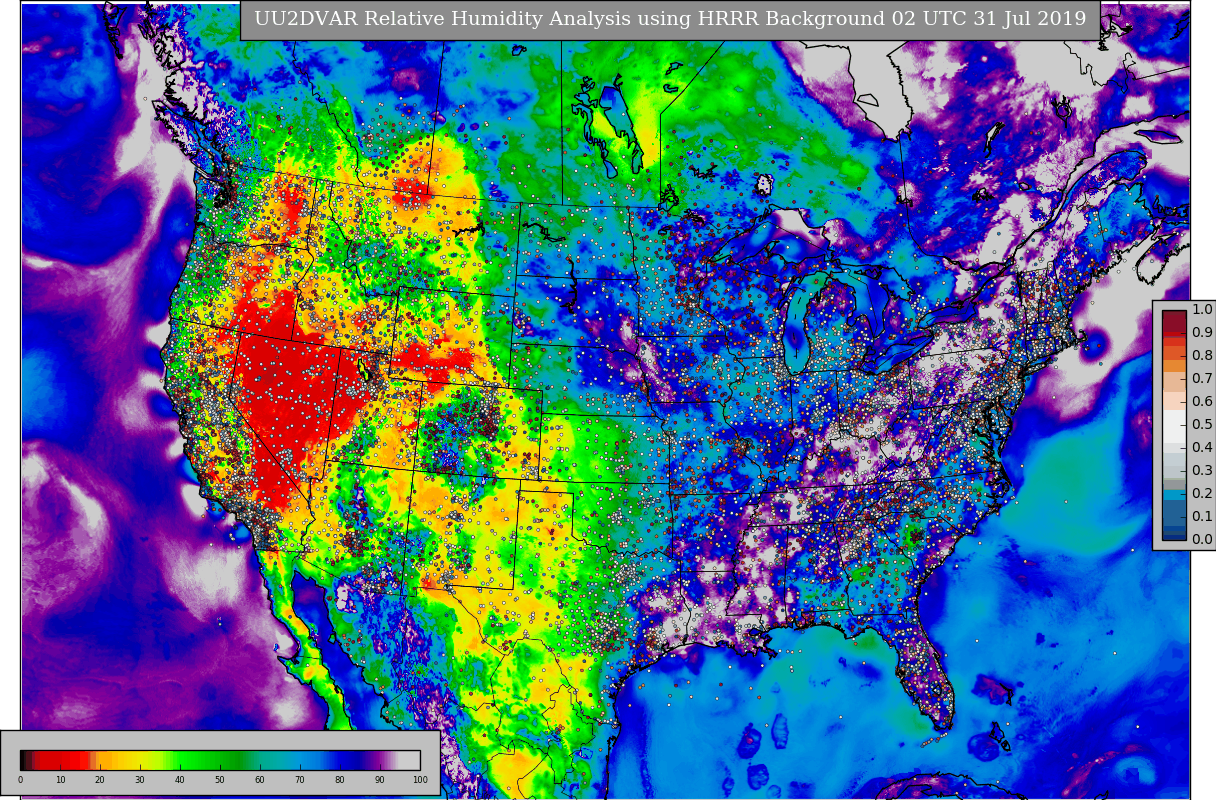Click the "0.9" label on right colorbar
This screenshot has height=800, width=1216.
pos(1202,333)
